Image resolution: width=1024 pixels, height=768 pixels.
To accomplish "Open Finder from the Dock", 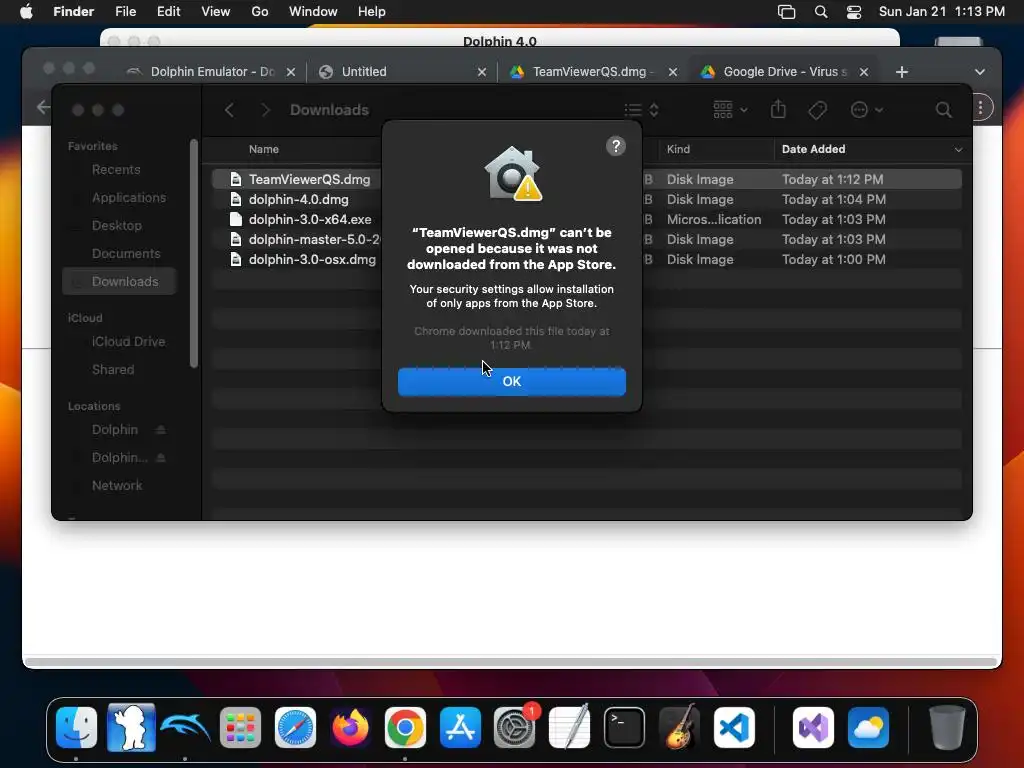I will click(76, 727).
